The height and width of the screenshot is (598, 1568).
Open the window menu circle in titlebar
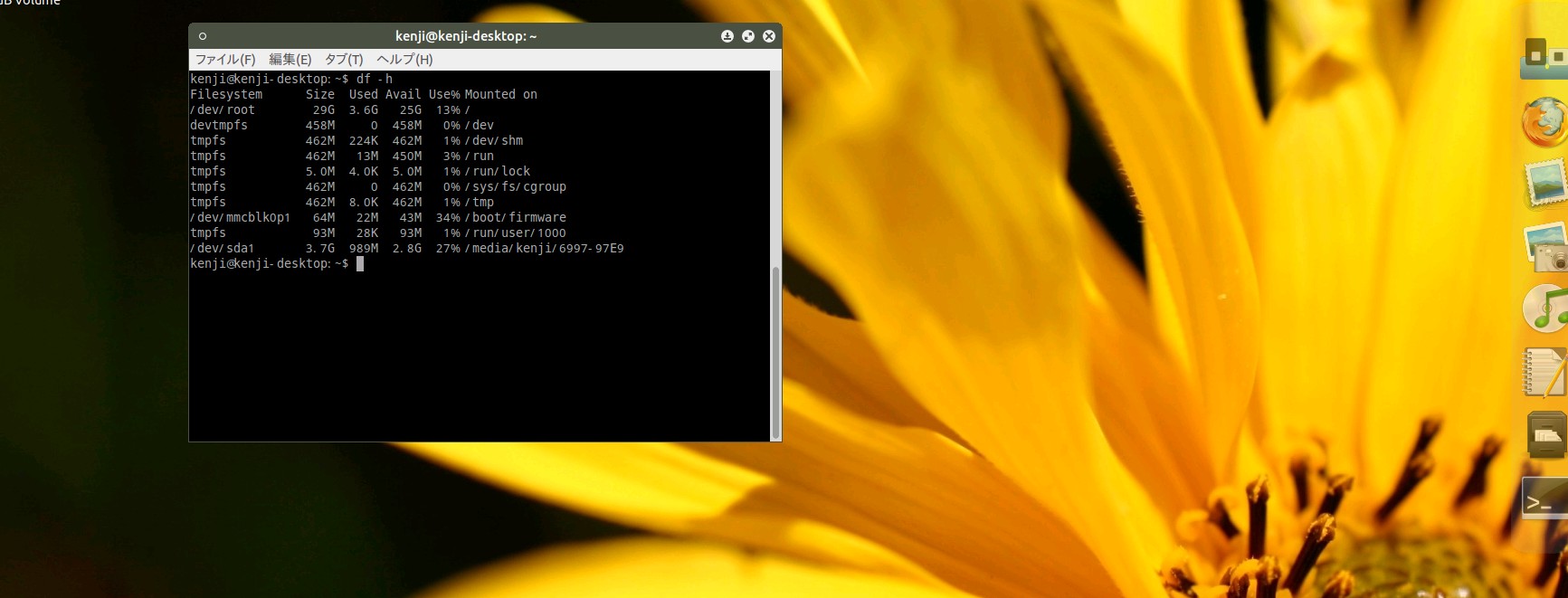pyautogui.click(x=203, y=36)
